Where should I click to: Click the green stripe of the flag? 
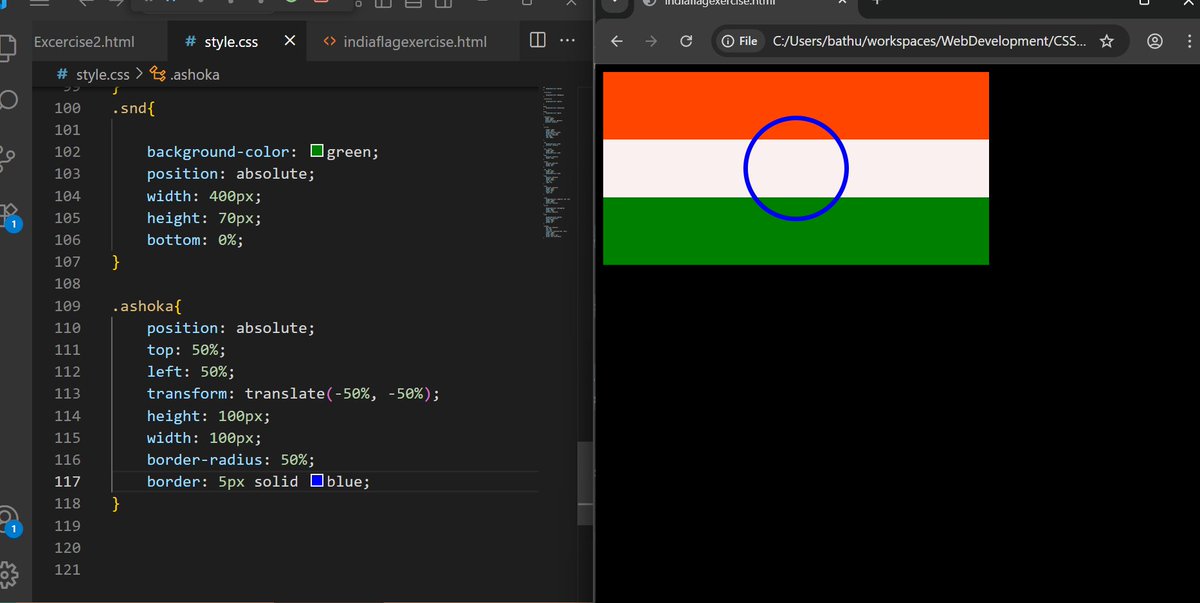point(796,231)
